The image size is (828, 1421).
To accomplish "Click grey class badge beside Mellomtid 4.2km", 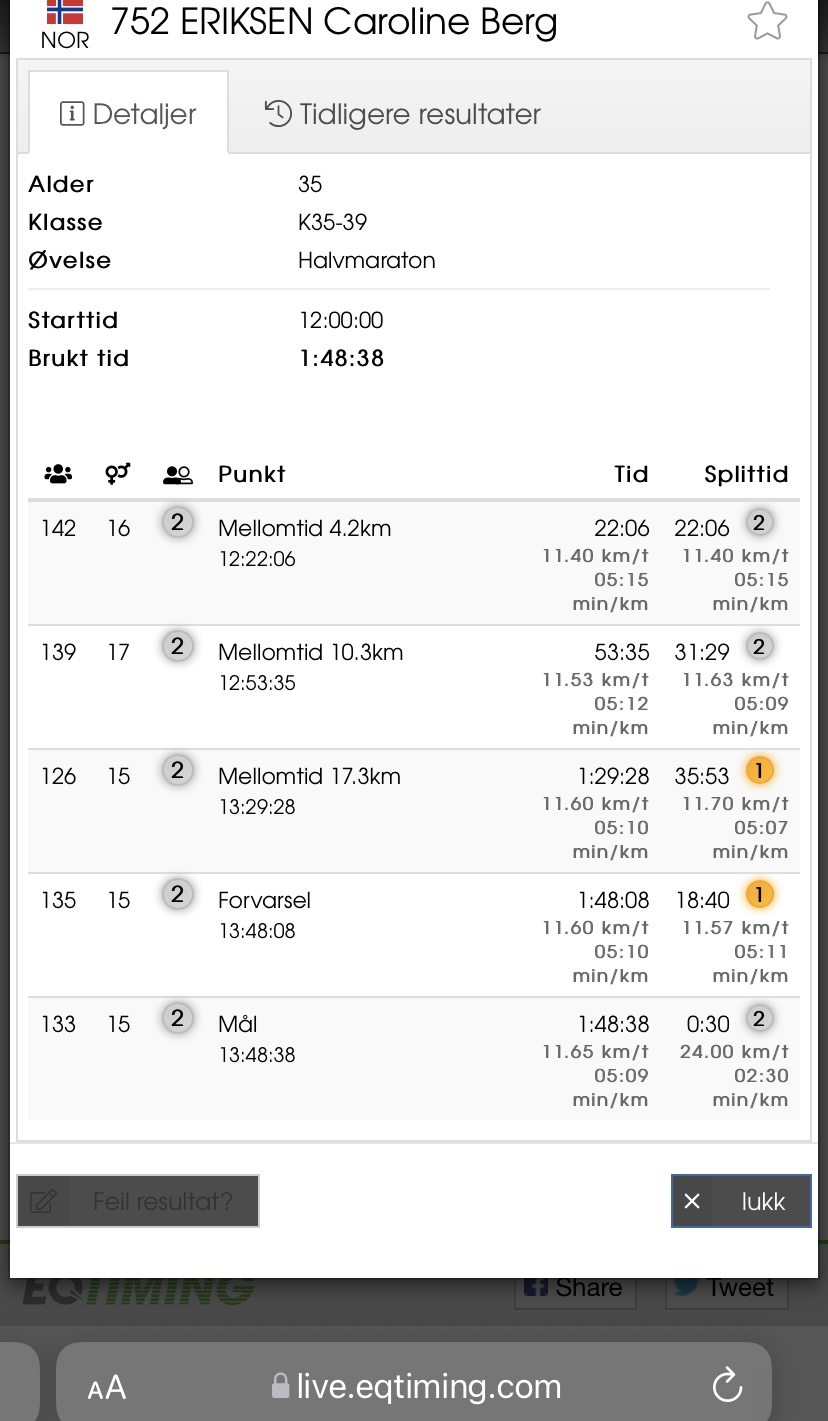I will (x=177, y=522).
